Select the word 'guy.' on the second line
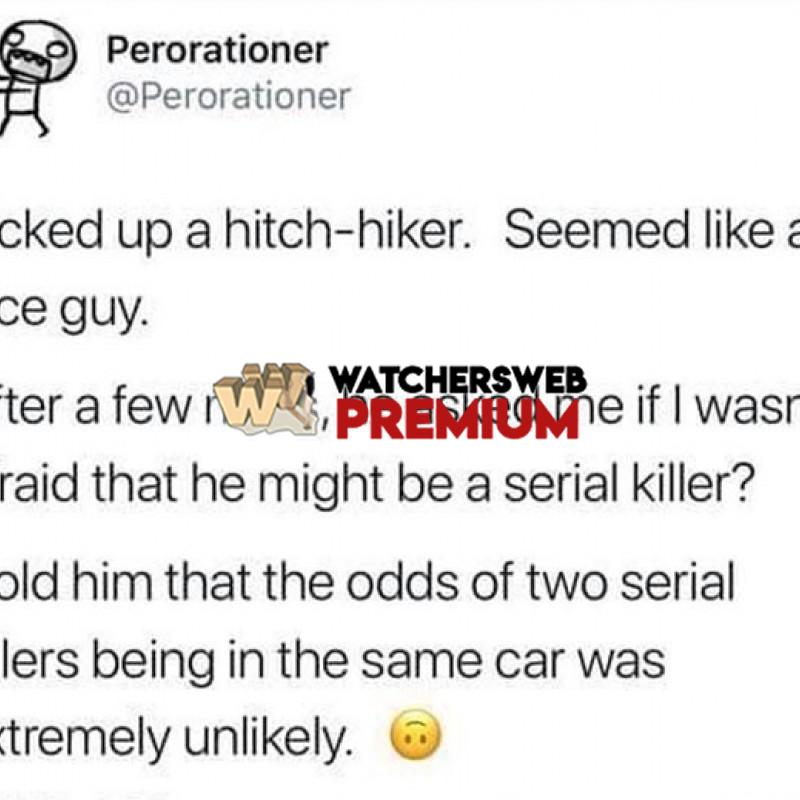800x800 pixels. (x=104, y=312)
